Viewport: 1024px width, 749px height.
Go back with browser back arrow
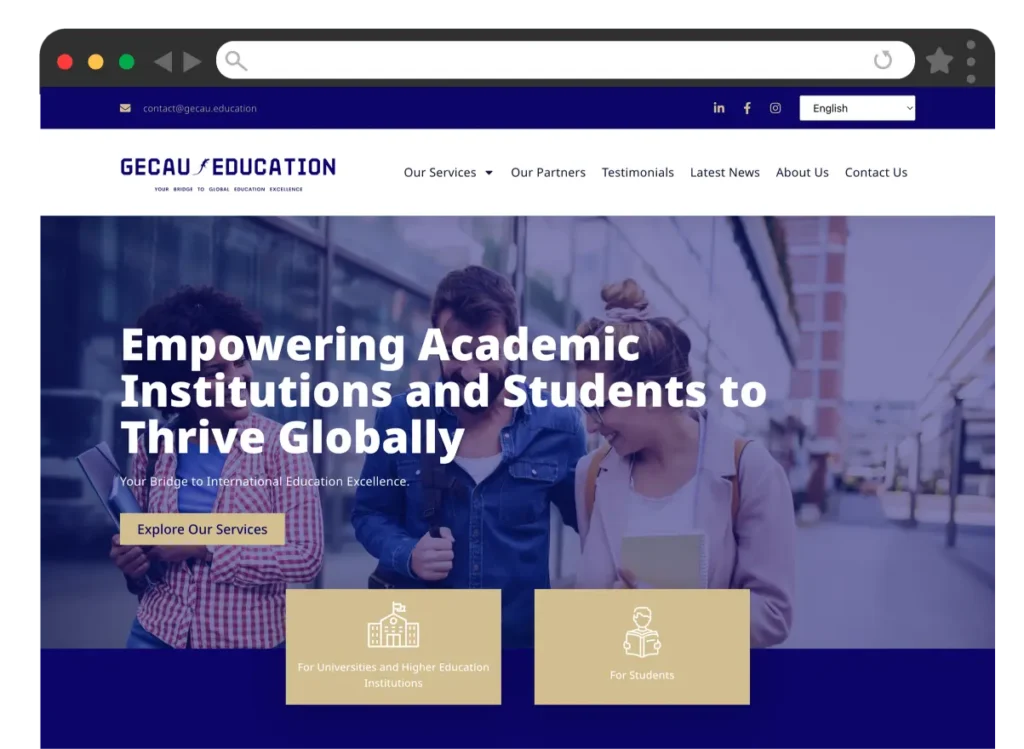163,61
